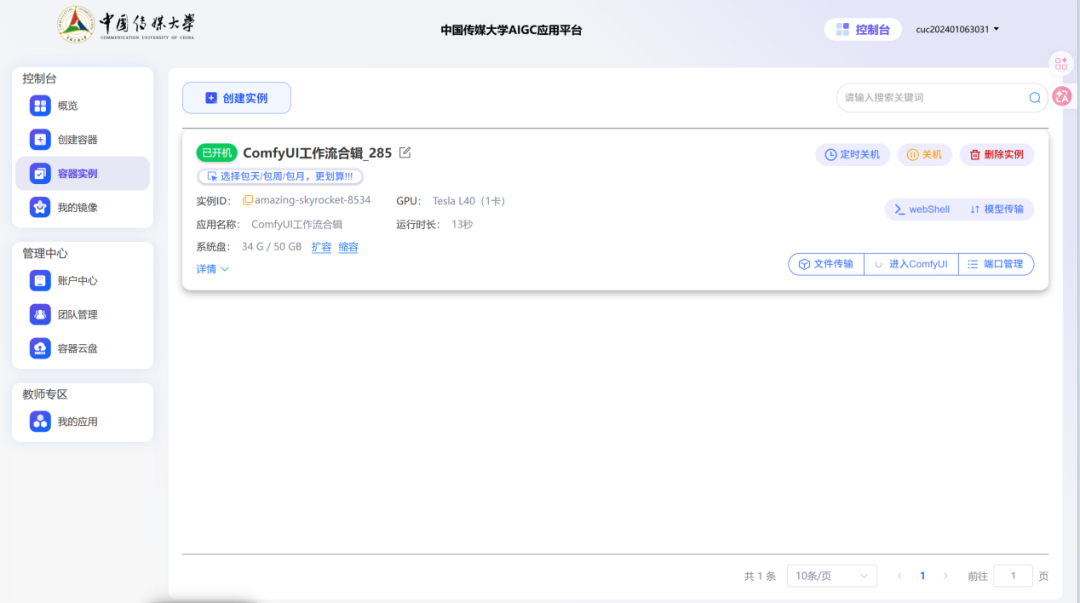This screenshot has height=603, width=1080.
Task: Open 容器云盘 in the sidebar
Action: click(x=82, y=348)
